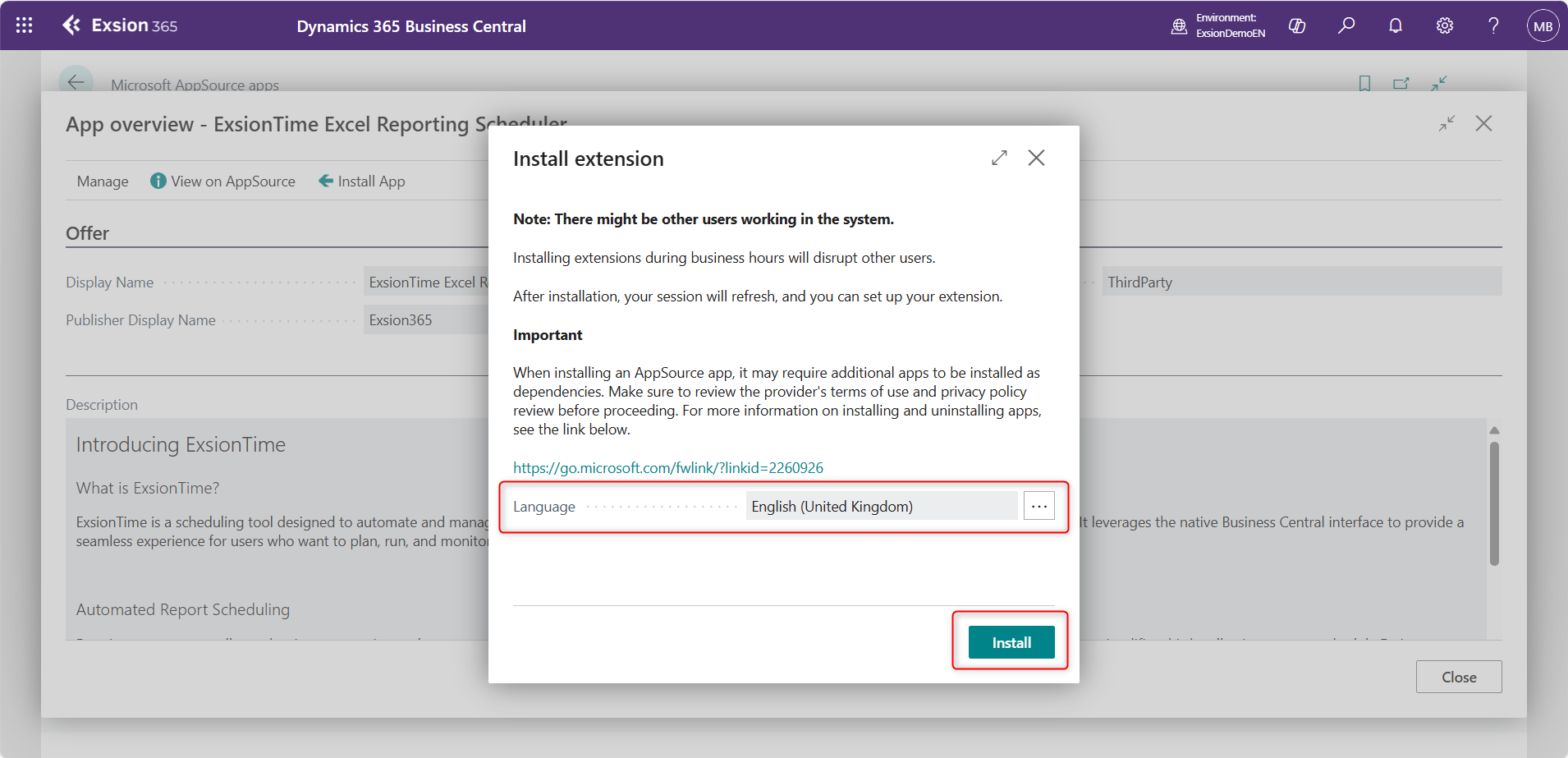Go back from Microsoft AppSource apps page

(x=76, y=82)
